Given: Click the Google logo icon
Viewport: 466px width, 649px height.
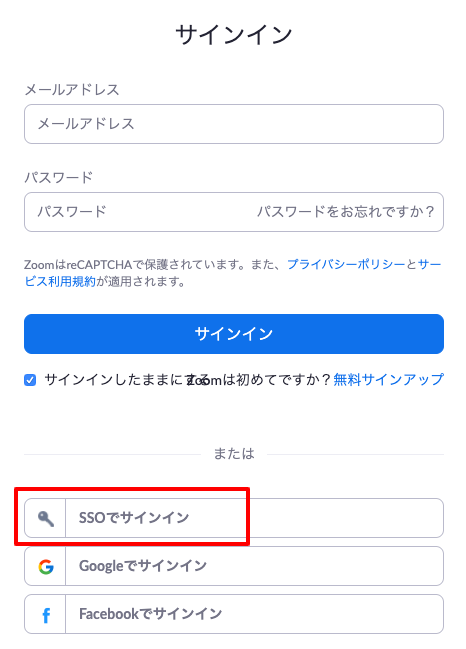Looking at the screenshot, I should [46, 566].
